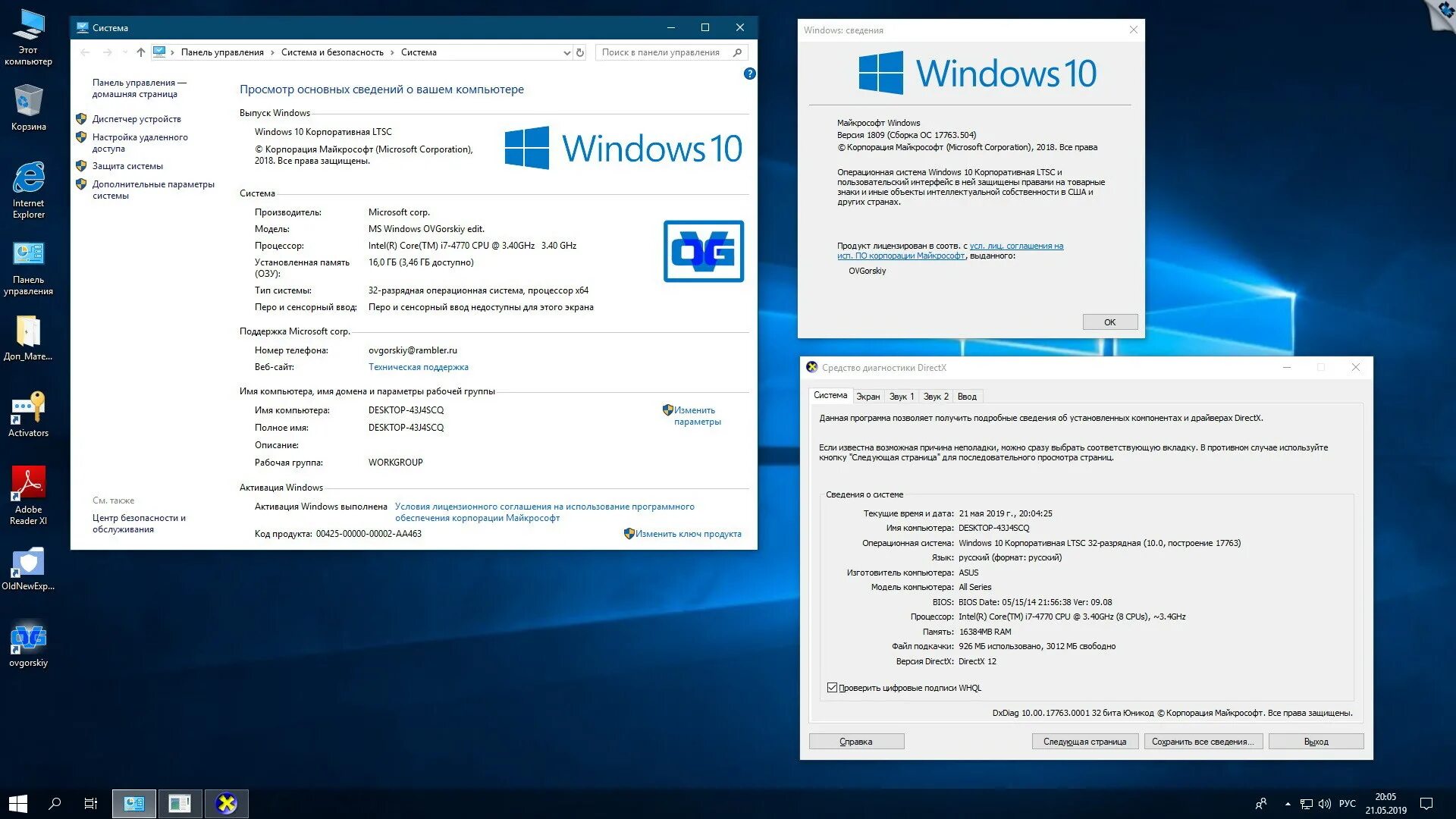
Task: Toggle the WHQL digital signatures checkbox
Action: click(832, 688)
